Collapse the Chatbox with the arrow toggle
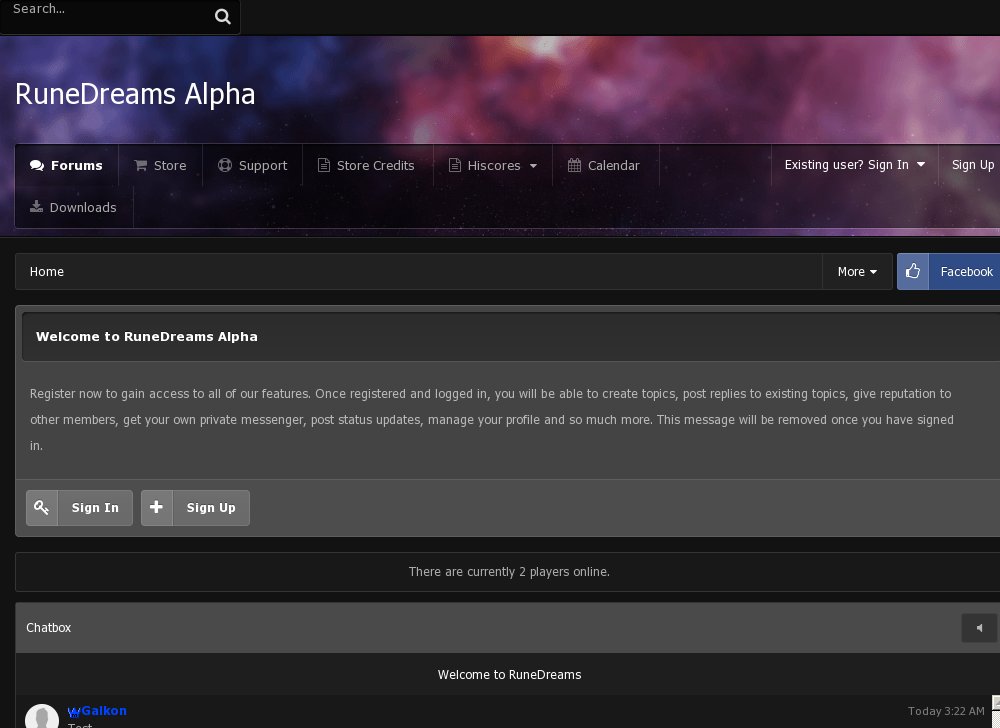Screen dimensions: 1000x728 click(979, 628)
